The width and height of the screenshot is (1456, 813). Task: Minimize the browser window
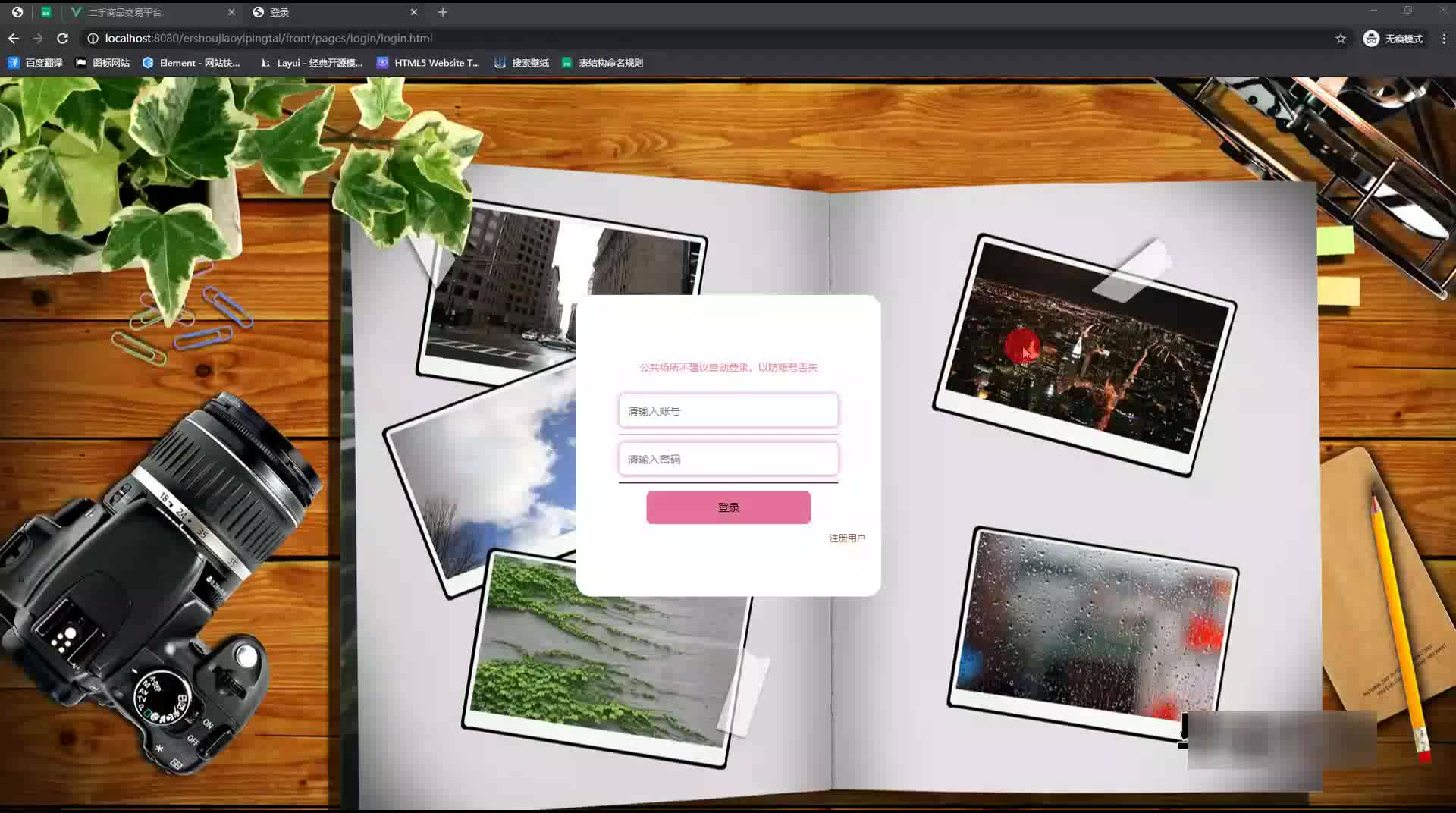pos(1373,11)
